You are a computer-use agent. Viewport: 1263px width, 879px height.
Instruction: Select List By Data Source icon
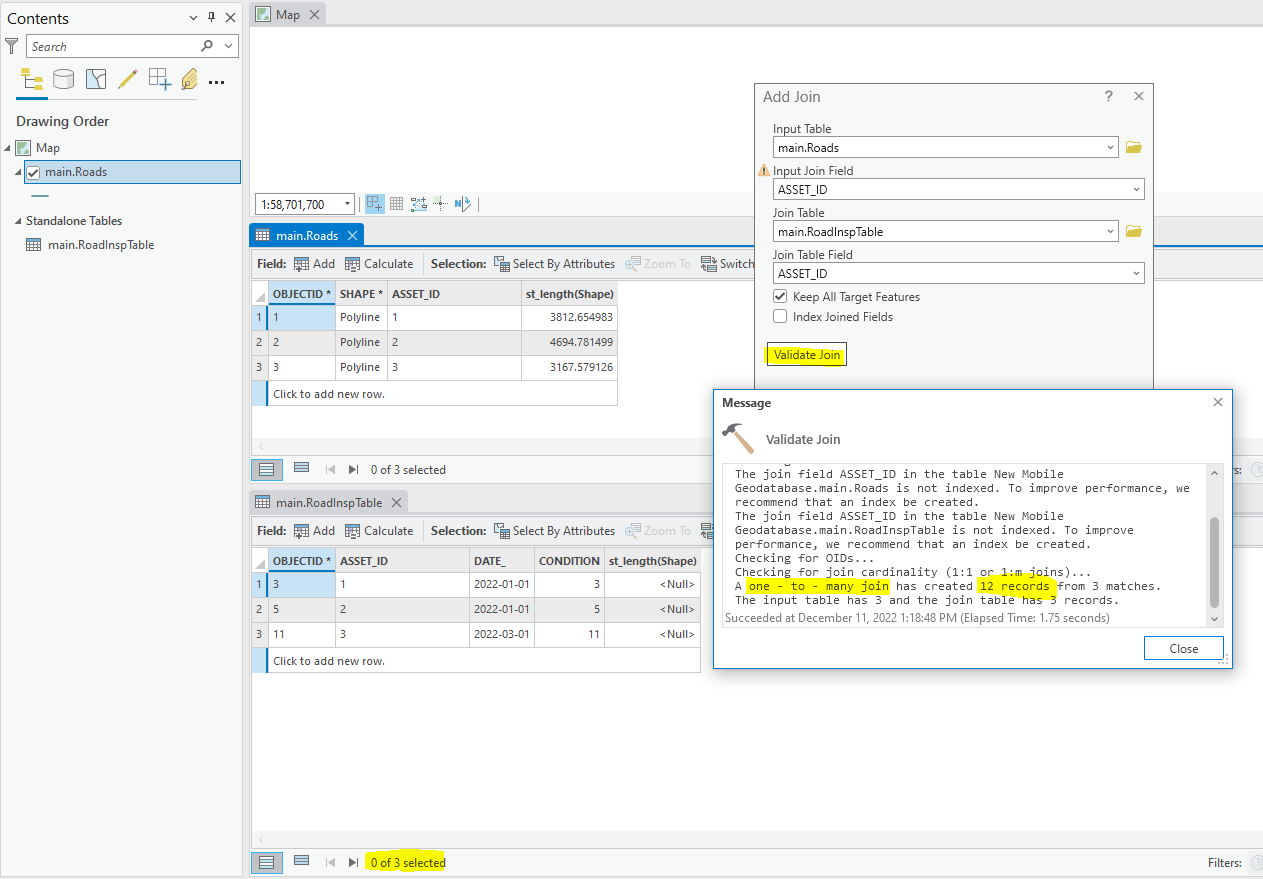click(64, 79)
